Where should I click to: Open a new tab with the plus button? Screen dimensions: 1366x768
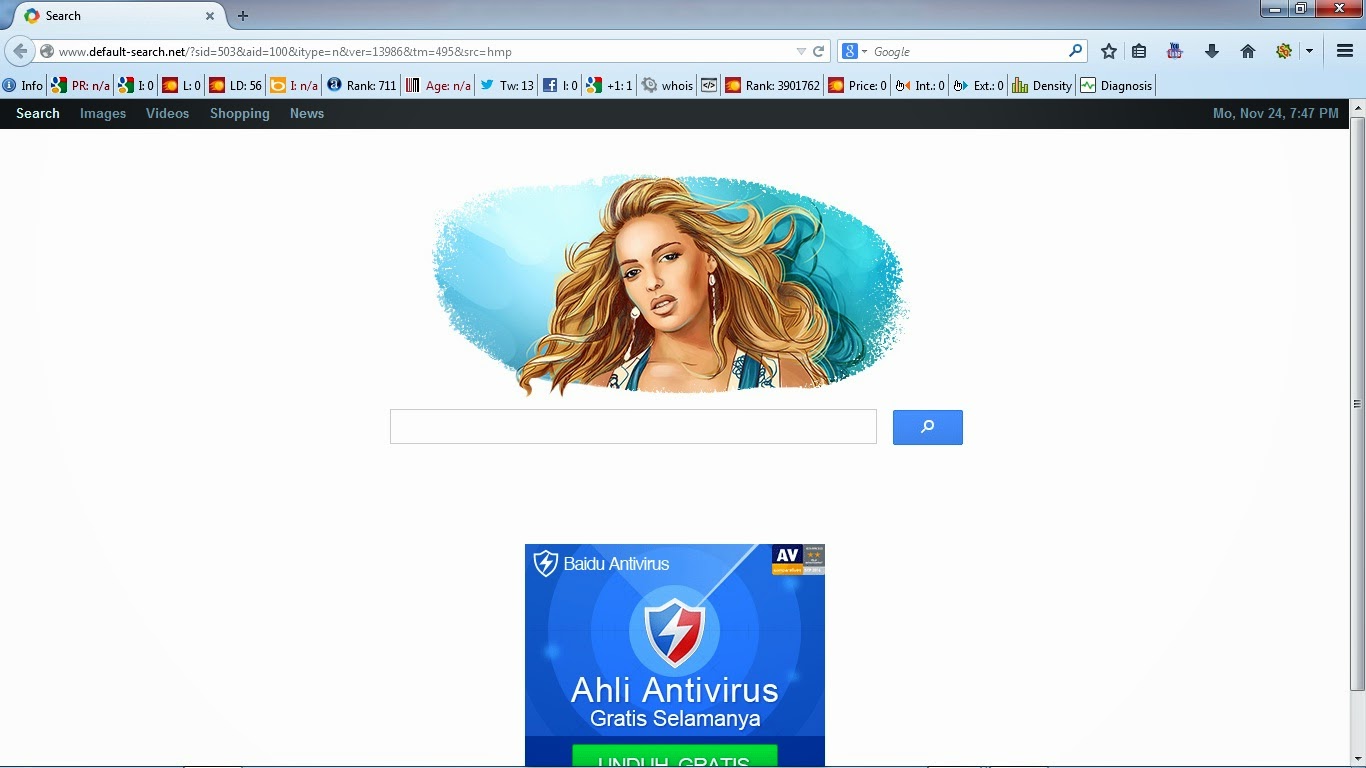tap(243, 16)
